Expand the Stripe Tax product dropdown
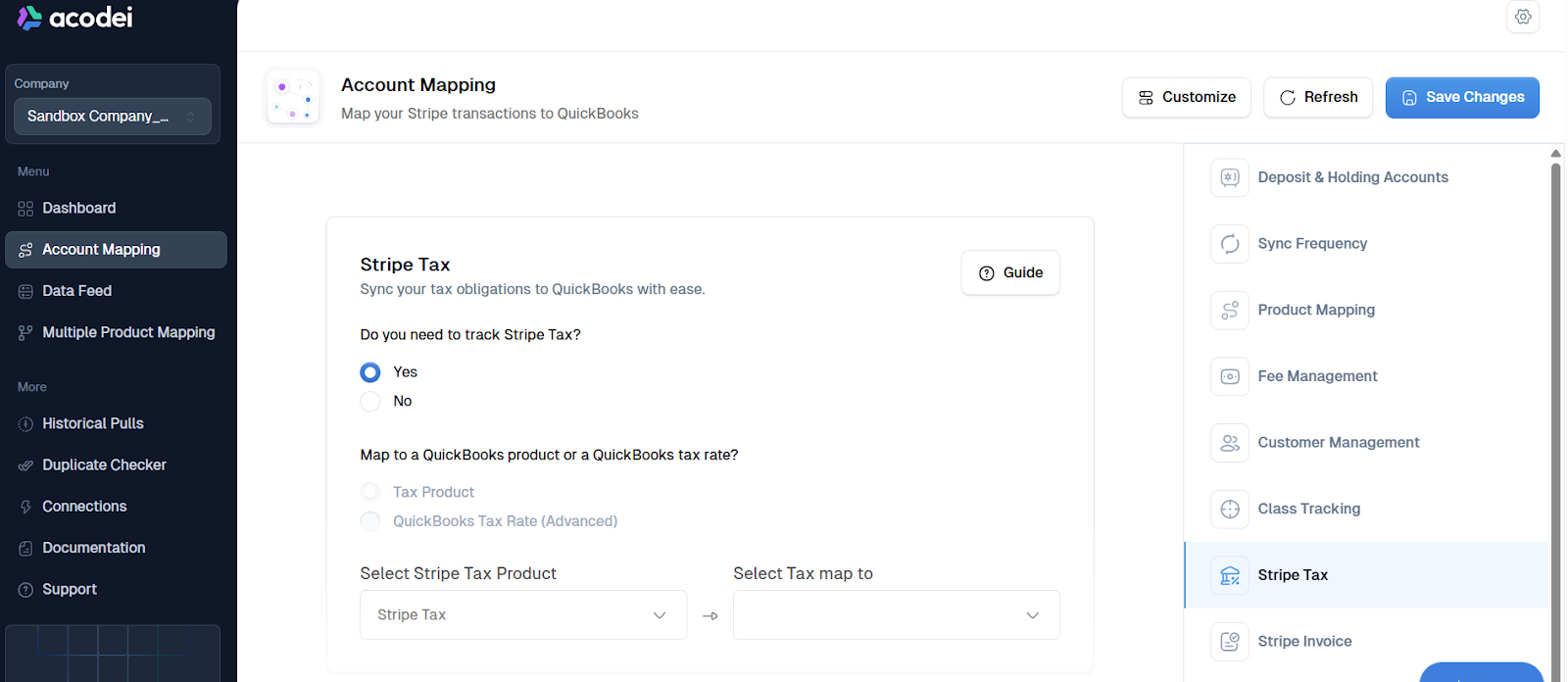 (x=523, y=615)
